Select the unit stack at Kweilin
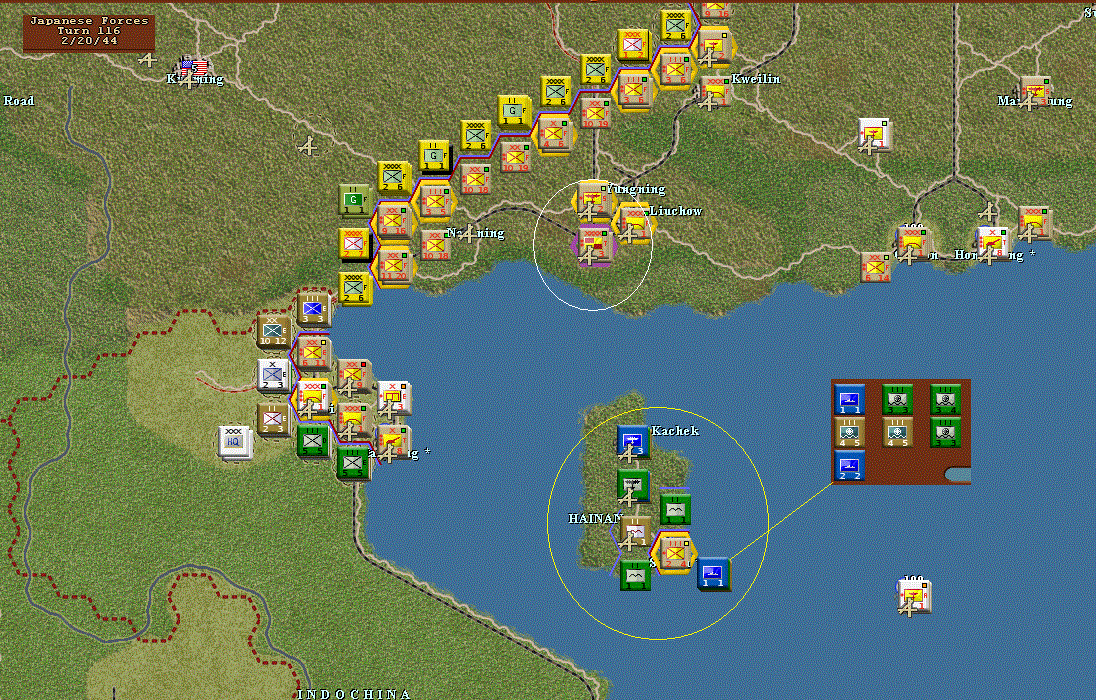This screenshot has width=1096, height=700. 715,92
